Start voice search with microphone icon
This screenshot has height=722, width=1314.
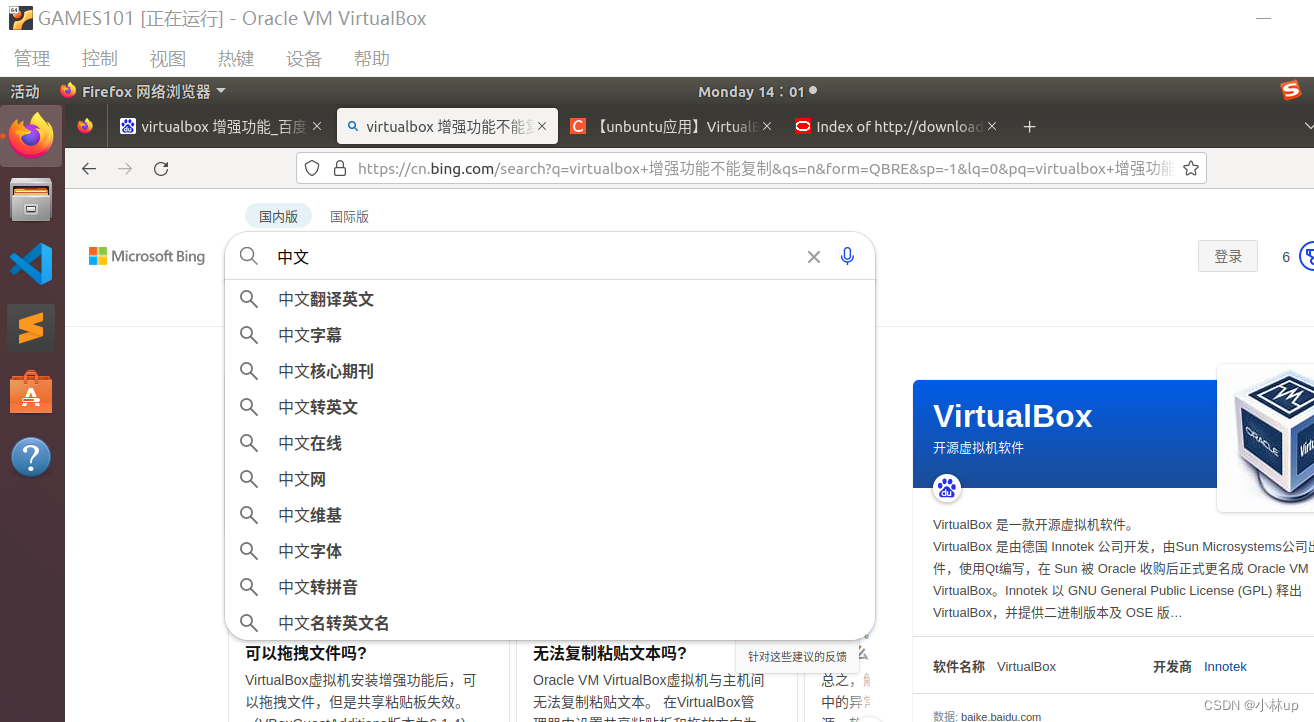847,257
